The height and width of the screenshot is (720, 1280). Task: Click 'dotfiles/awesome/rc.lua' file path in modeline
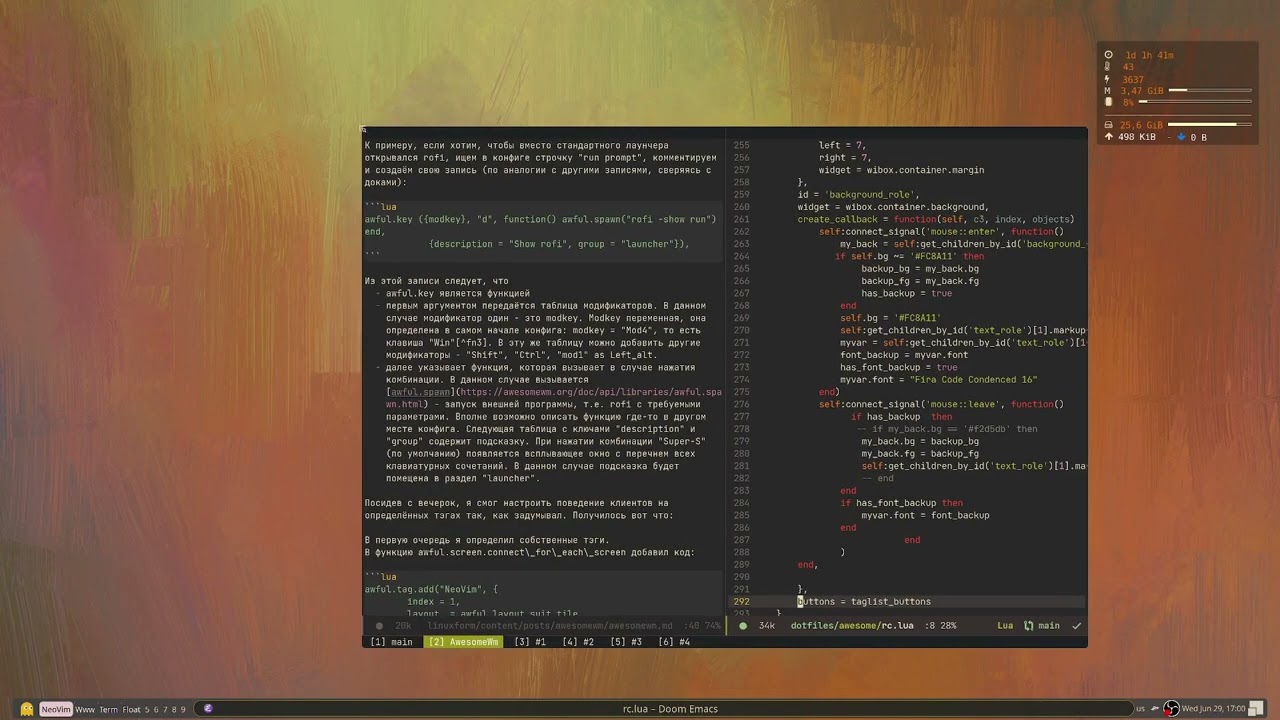pyautogui.click(x=852, y=626)
